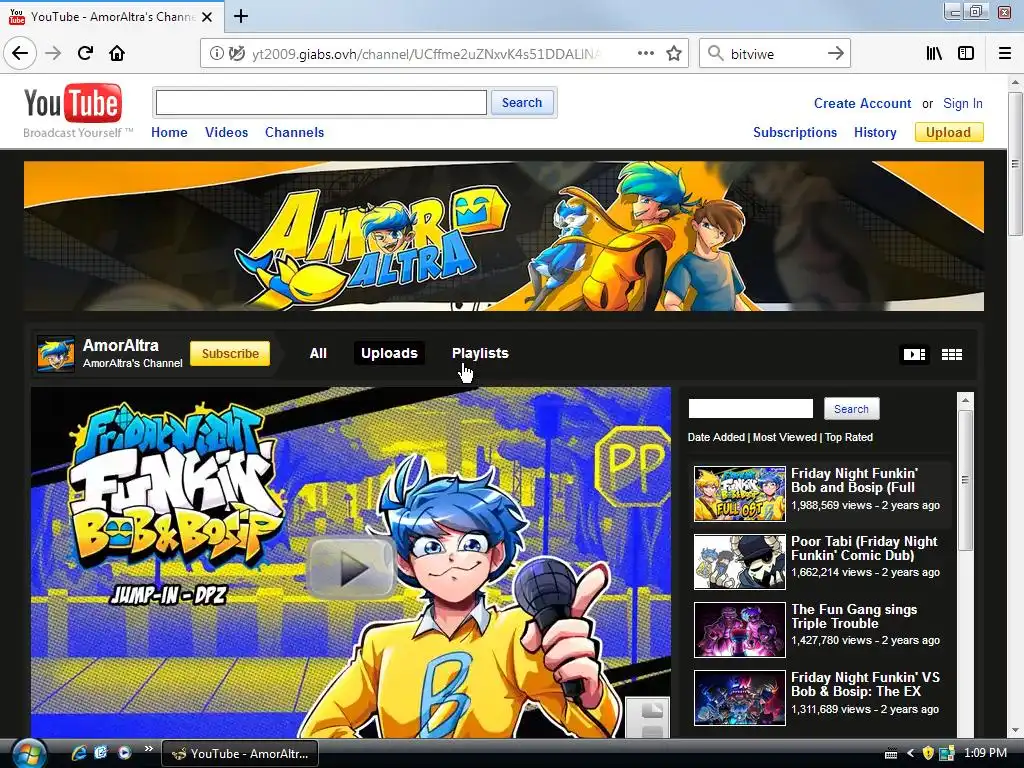Reload the current page
Image resolution: width=1024 pixels, height=768 pixels.
coord(85,53)
